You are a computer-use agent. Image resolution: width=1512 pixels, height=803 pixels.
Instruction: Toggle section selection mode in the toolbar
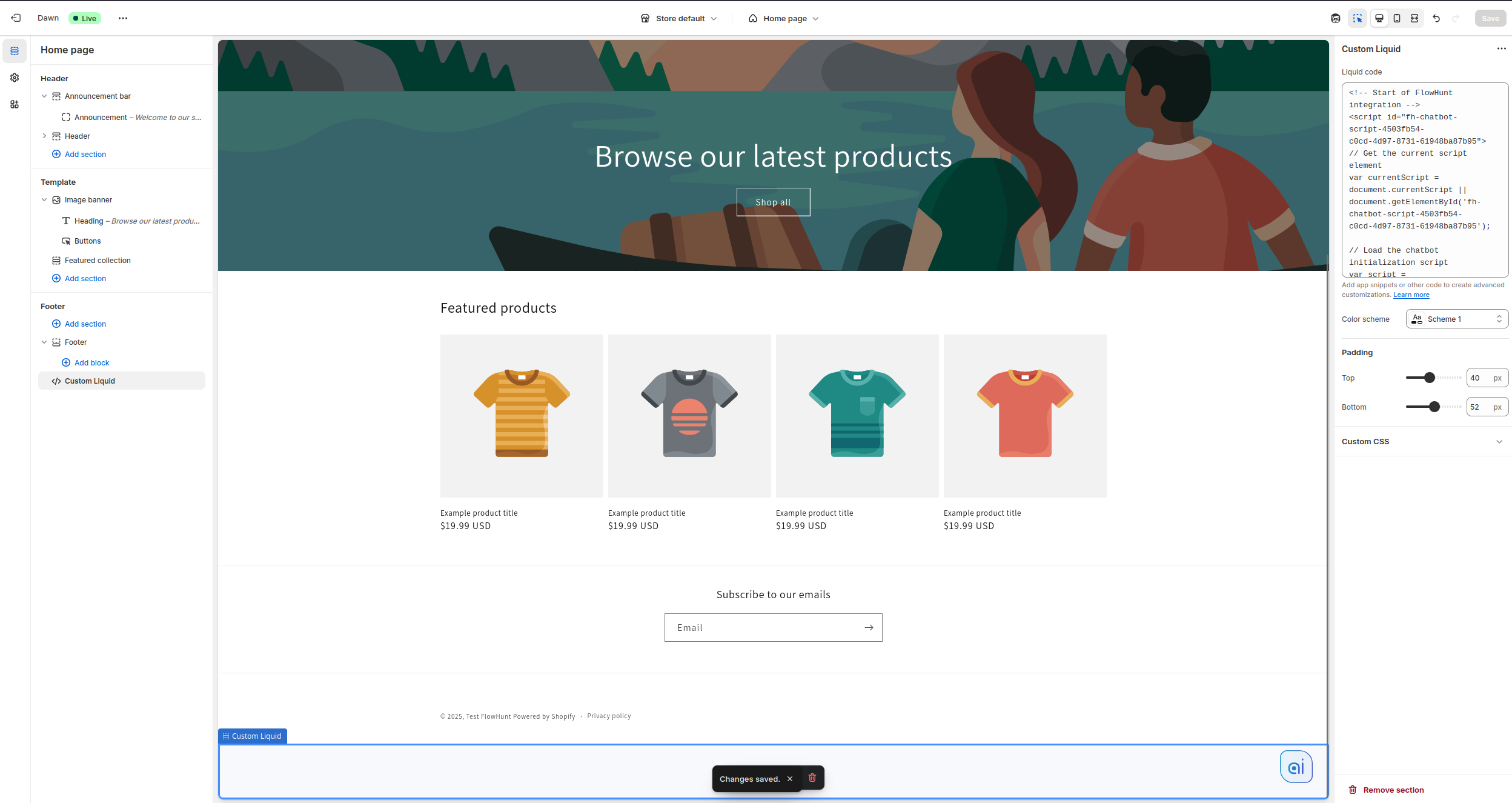[1358, 18]
